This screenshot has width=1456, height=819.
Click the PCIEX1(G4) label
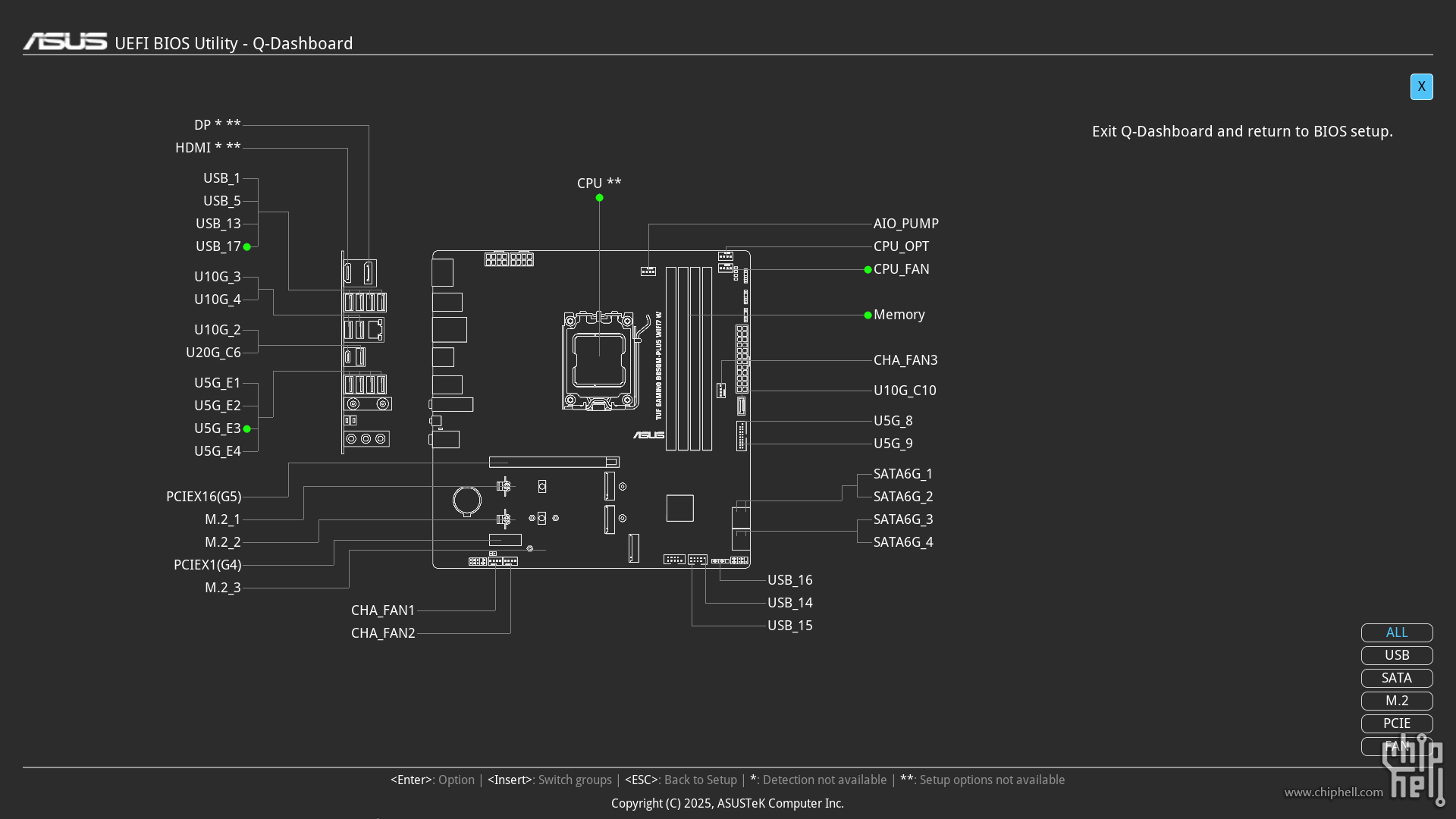click(207, 565)
